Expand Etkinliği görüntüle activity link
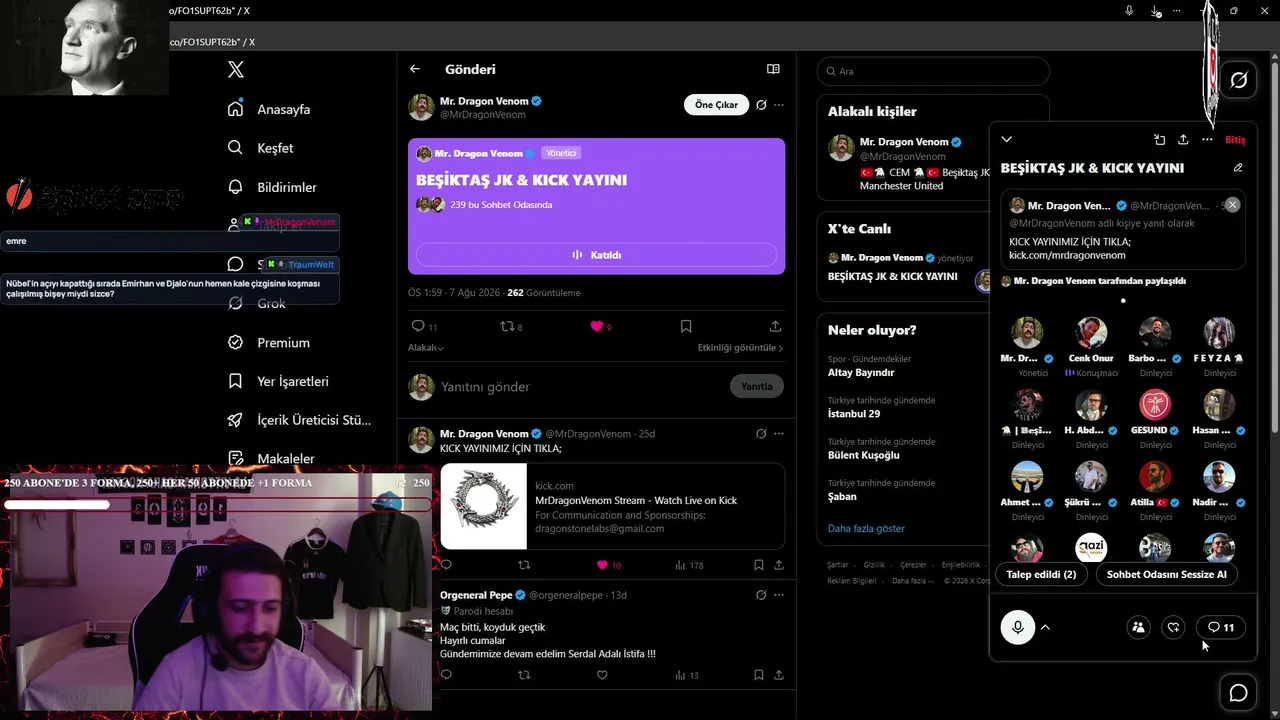Viewport: 1280px width, 720px height. (x=740, y=348)
